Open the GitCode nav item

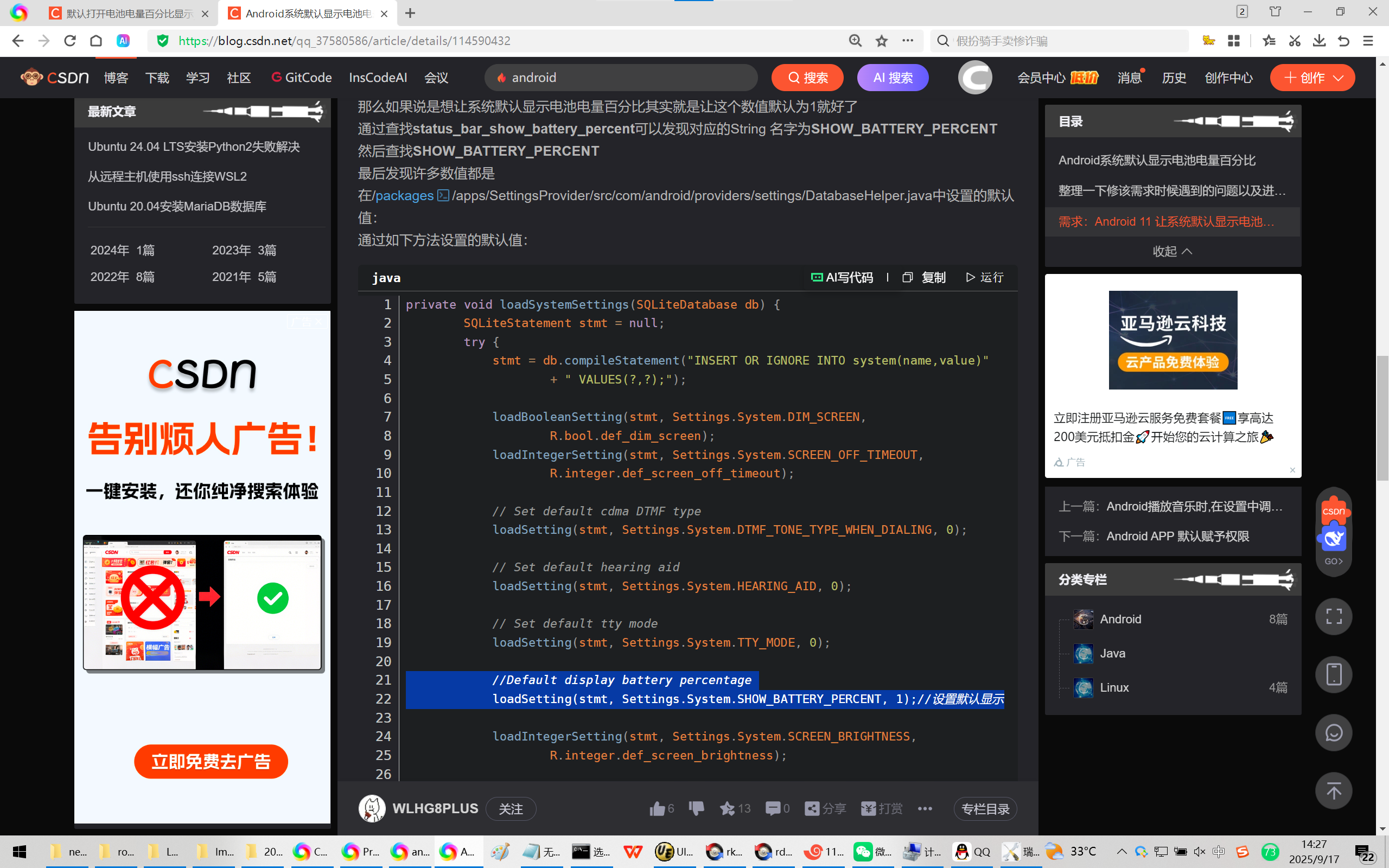click(301, 78)
